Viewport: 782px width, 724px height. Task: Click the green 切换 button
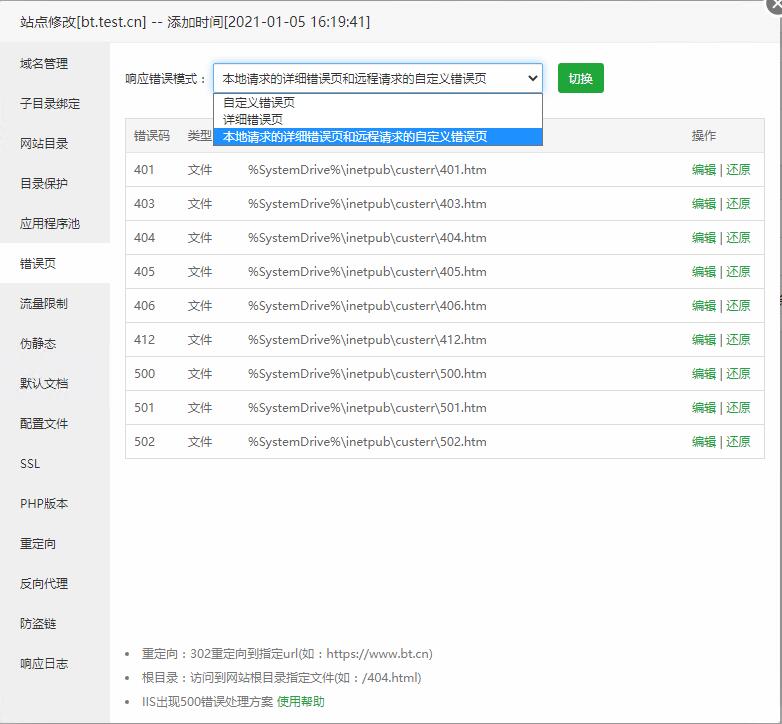point(580,78)
